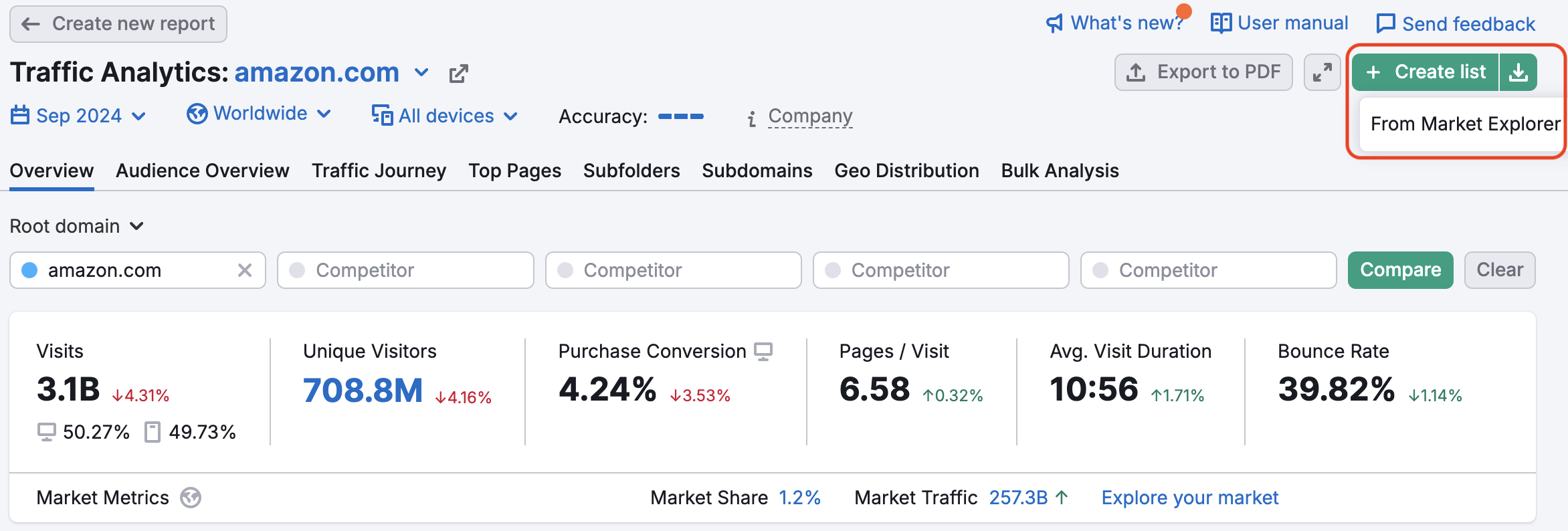Click the Explore your market link
Image resolution: width=1568 pixels, height=531 pixels.
[1190, 498]
